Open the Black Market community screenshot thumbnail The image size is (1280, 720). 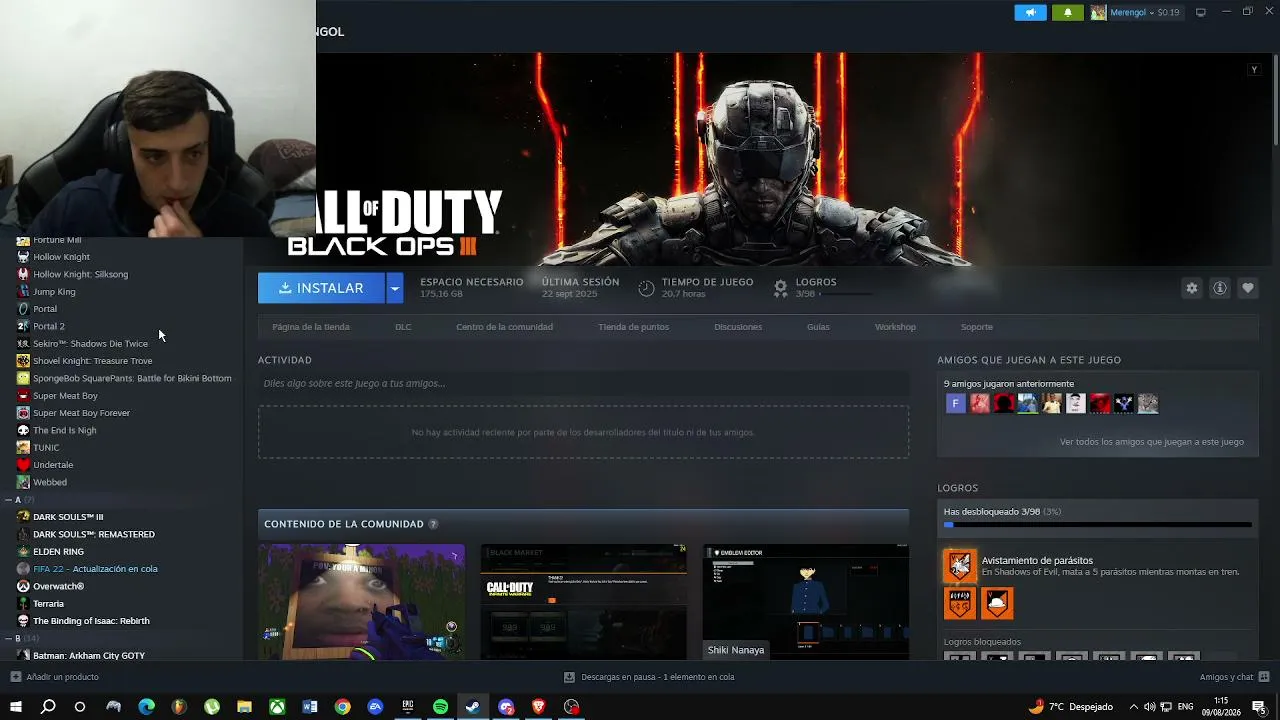584,602
